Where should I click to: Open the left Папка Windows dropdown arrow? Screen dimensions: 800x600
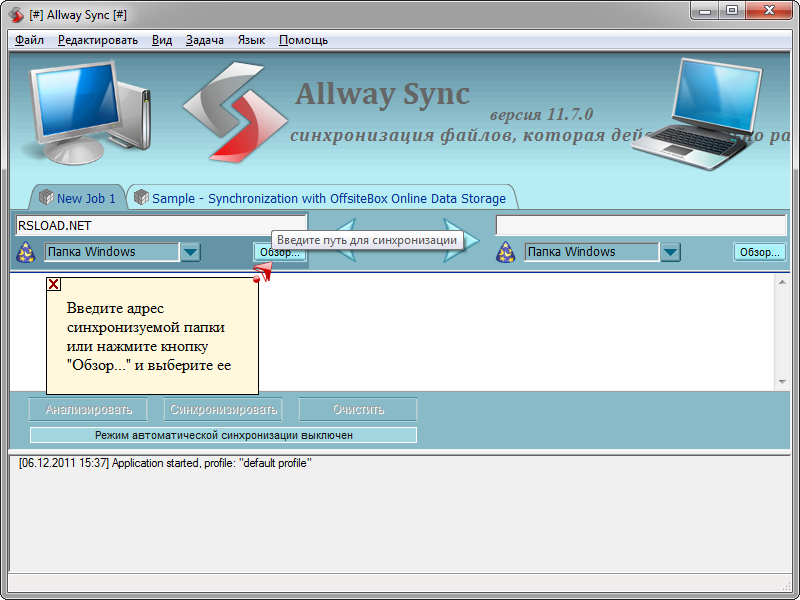tap(190, 252)
